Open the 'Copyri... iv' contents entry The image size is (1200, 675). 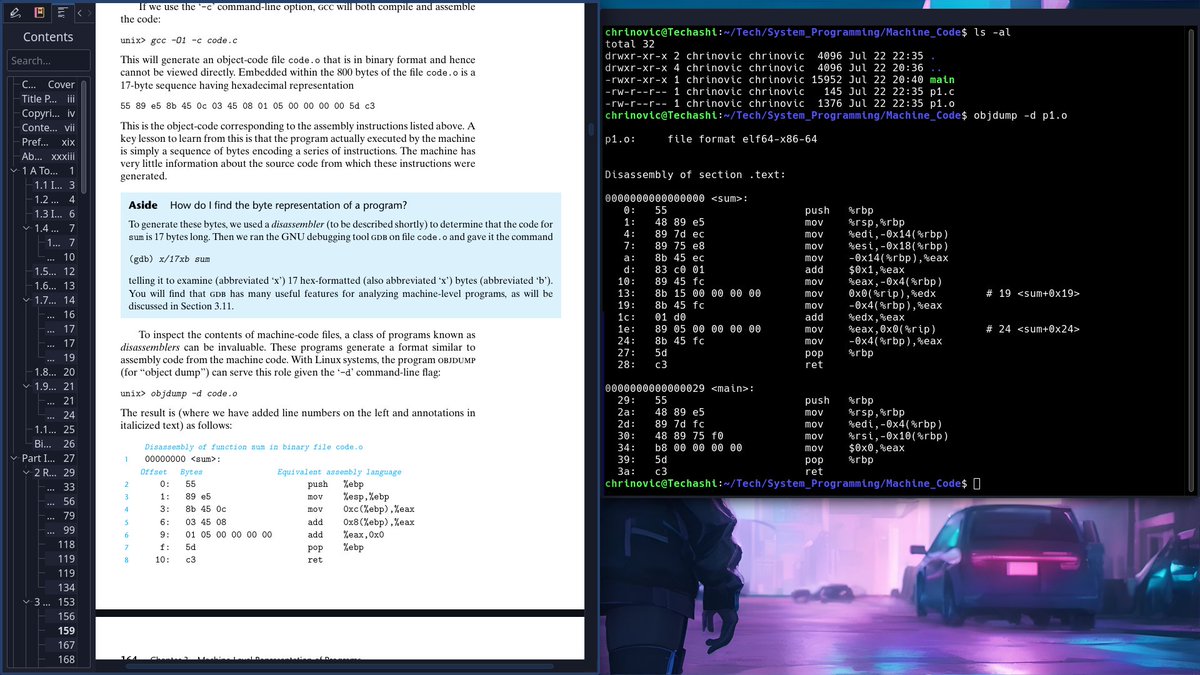tap(48, 114)
